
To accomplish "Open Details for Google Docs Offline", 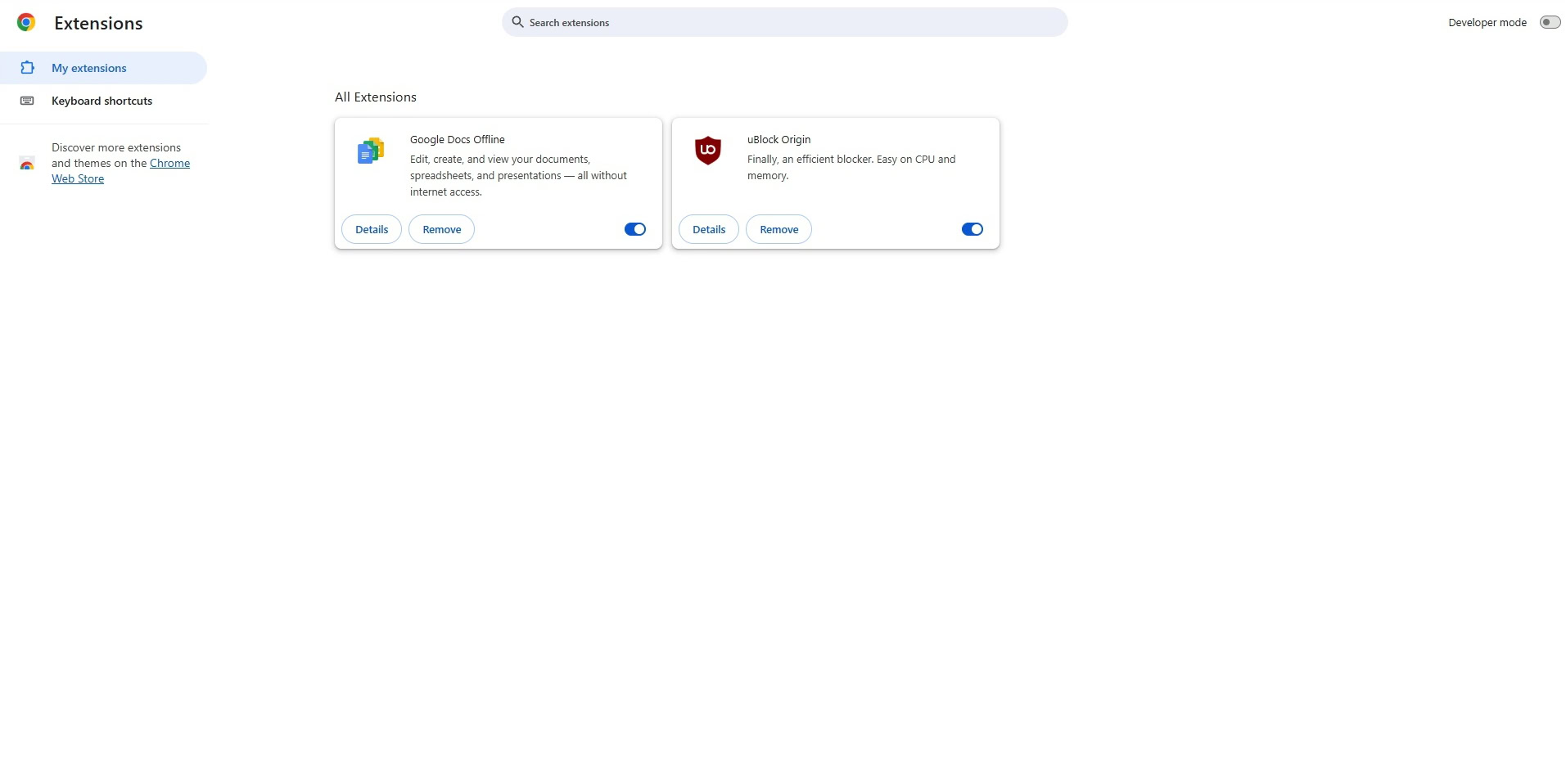I will [372, 229].
